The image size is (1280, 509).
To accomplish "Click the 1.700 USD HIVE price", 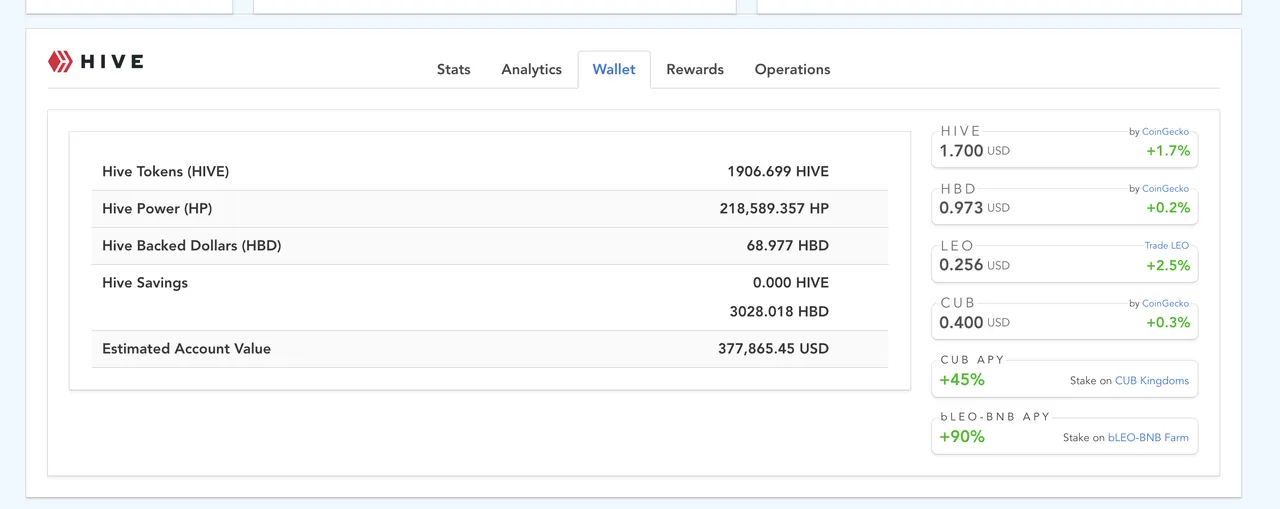I will click(974, 151).
